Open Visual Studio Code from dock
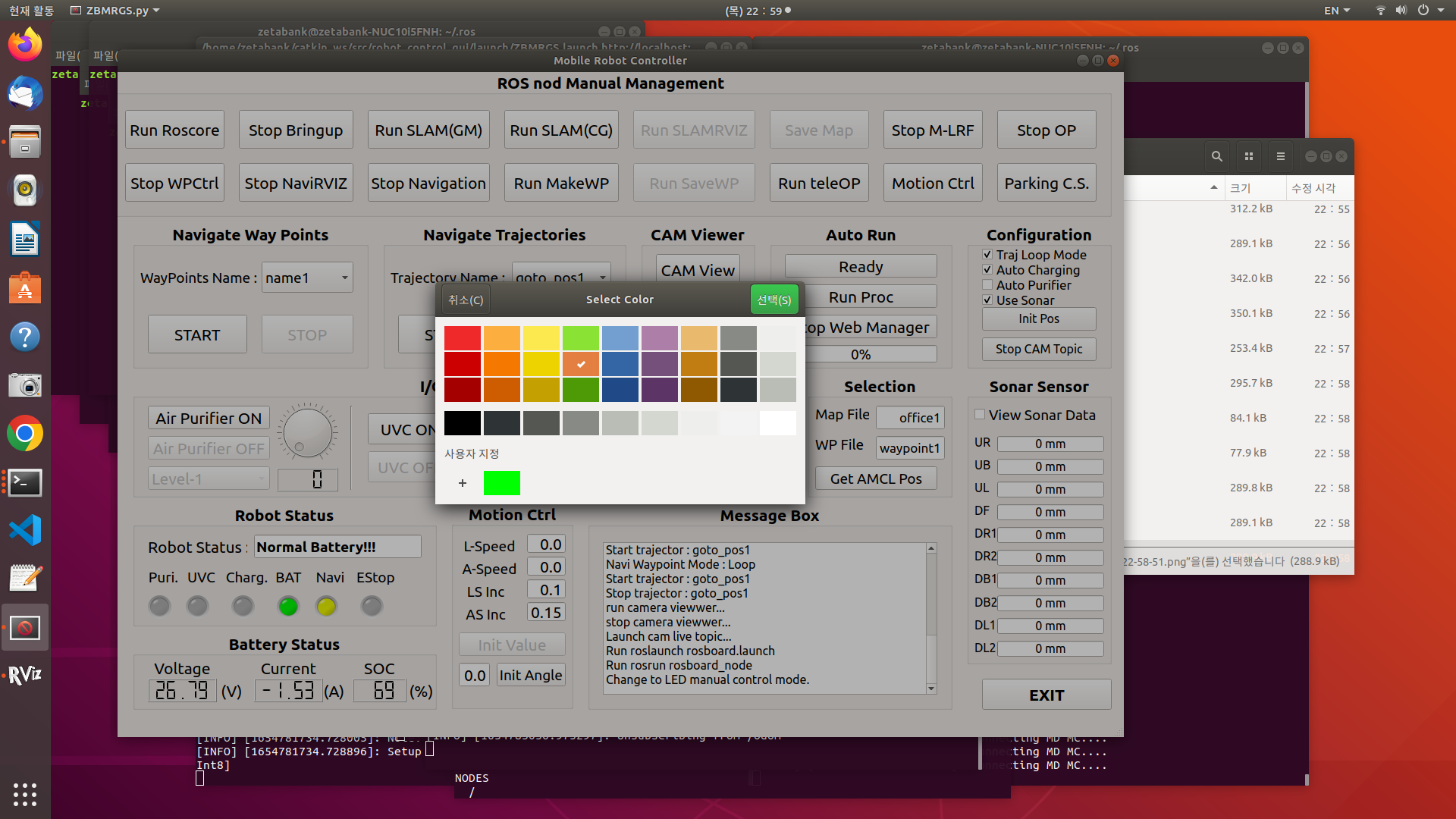This screenshot has height=819, width=1456. pos(25,530)
